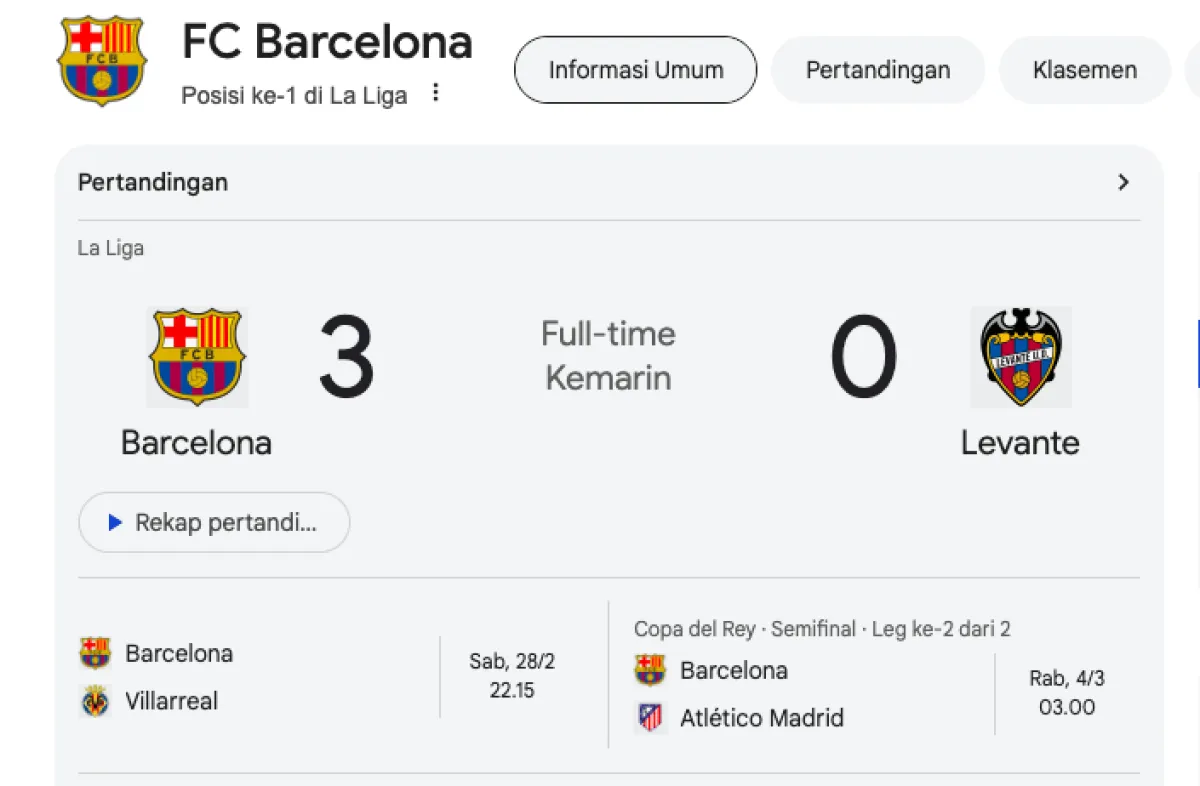Click the Villarreal crest icon

95,701
